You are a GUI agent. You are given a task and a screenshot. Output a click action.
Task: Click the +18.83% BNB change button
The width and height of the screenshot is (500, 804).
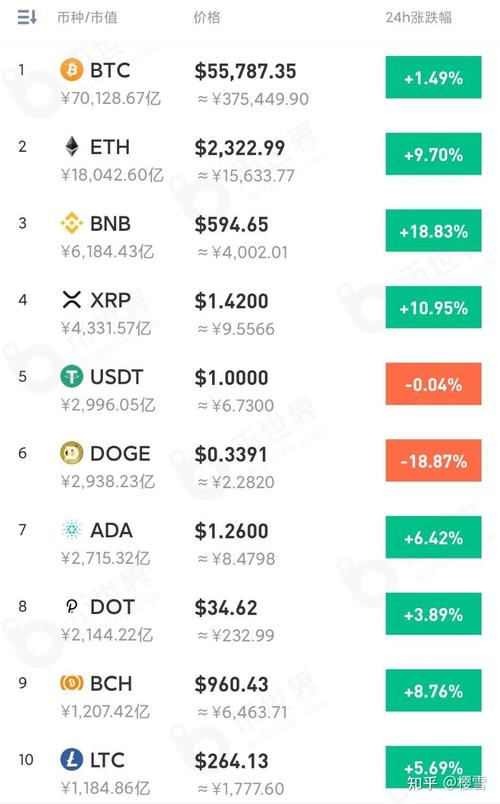(433, 231)
